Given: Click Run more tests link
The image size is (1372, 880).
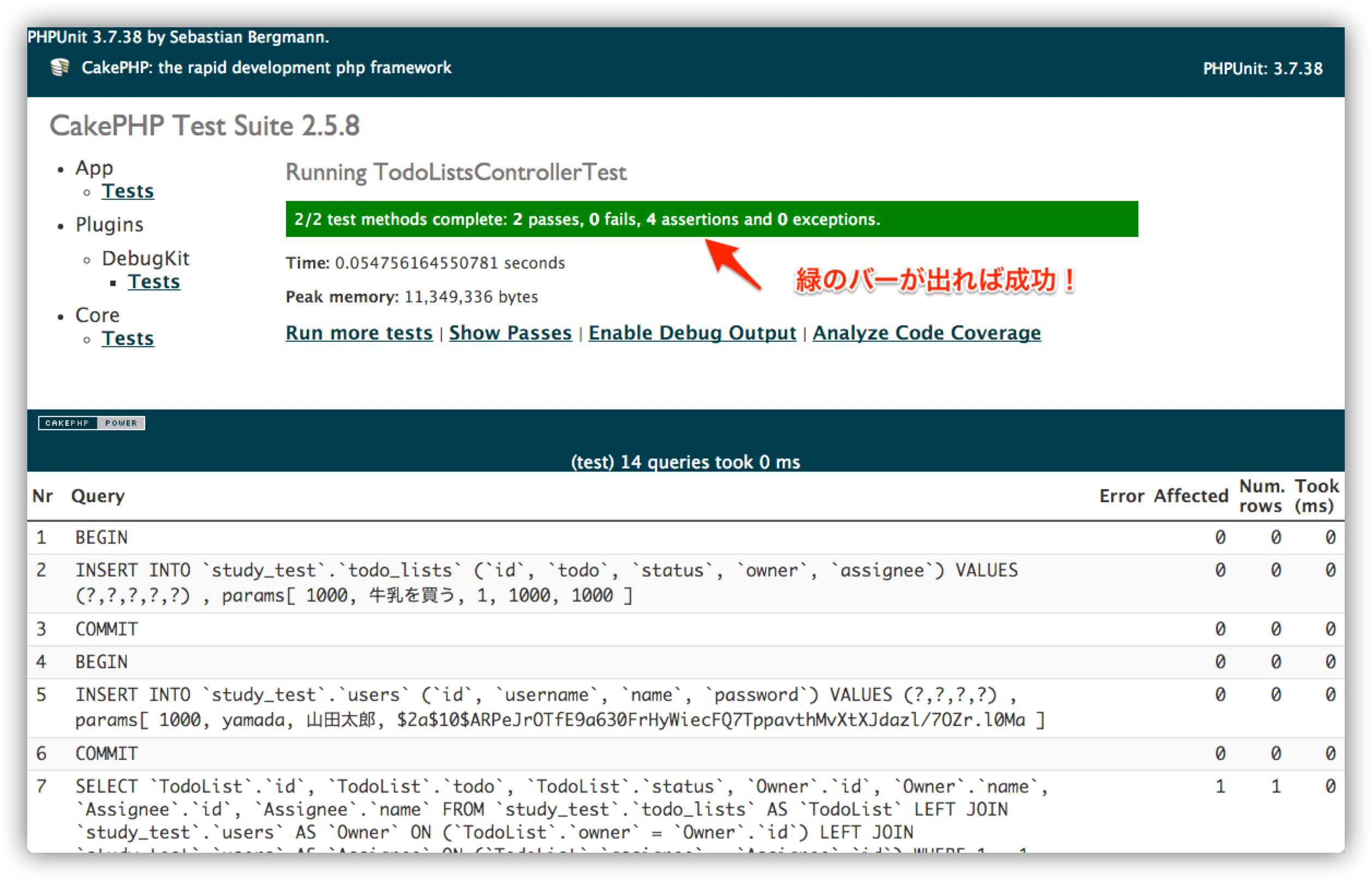Looking at the screenshot, I should tap(359, 332).
